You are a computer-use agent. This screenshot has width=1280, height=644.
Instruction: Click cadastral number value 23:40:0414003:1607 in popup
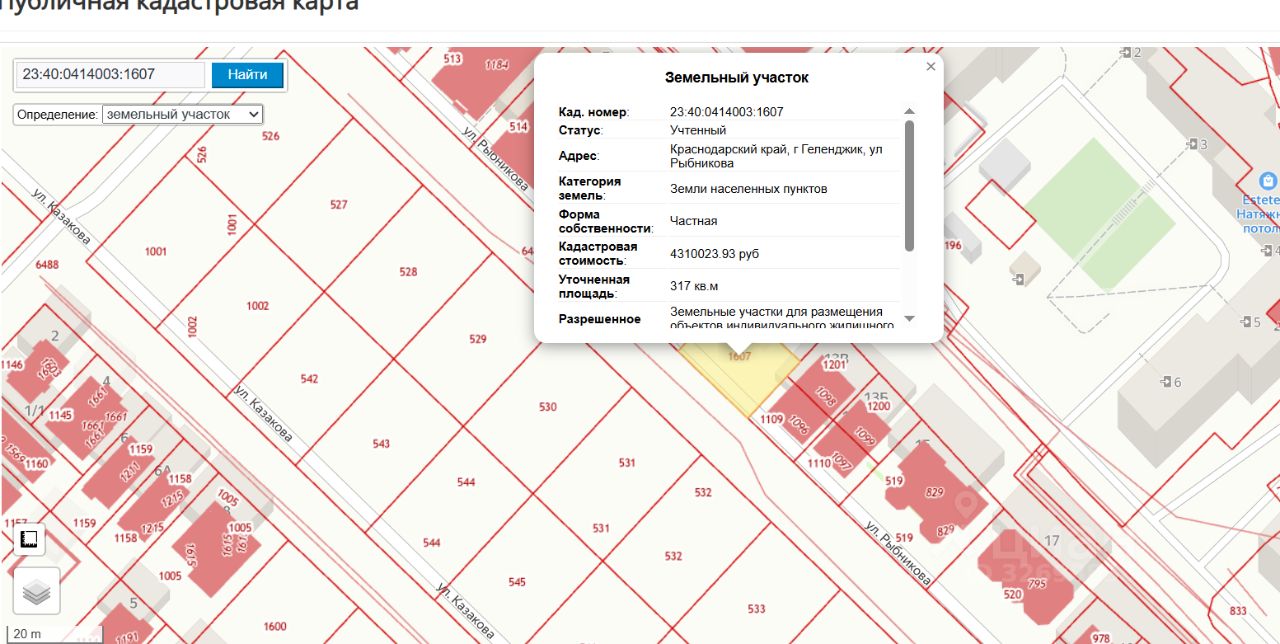[727, 112]
